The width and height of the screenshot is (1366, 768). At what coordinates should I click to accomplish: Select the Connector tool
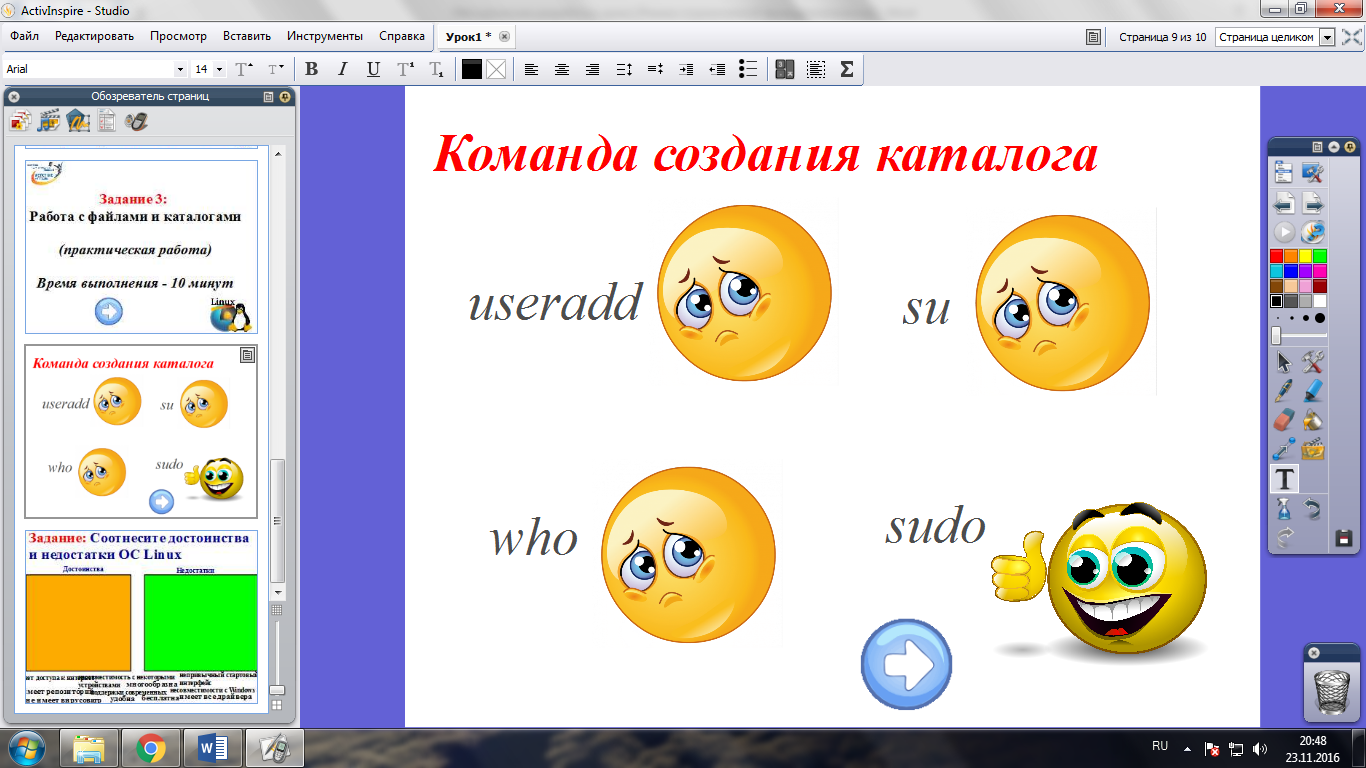pos(1284,449)
